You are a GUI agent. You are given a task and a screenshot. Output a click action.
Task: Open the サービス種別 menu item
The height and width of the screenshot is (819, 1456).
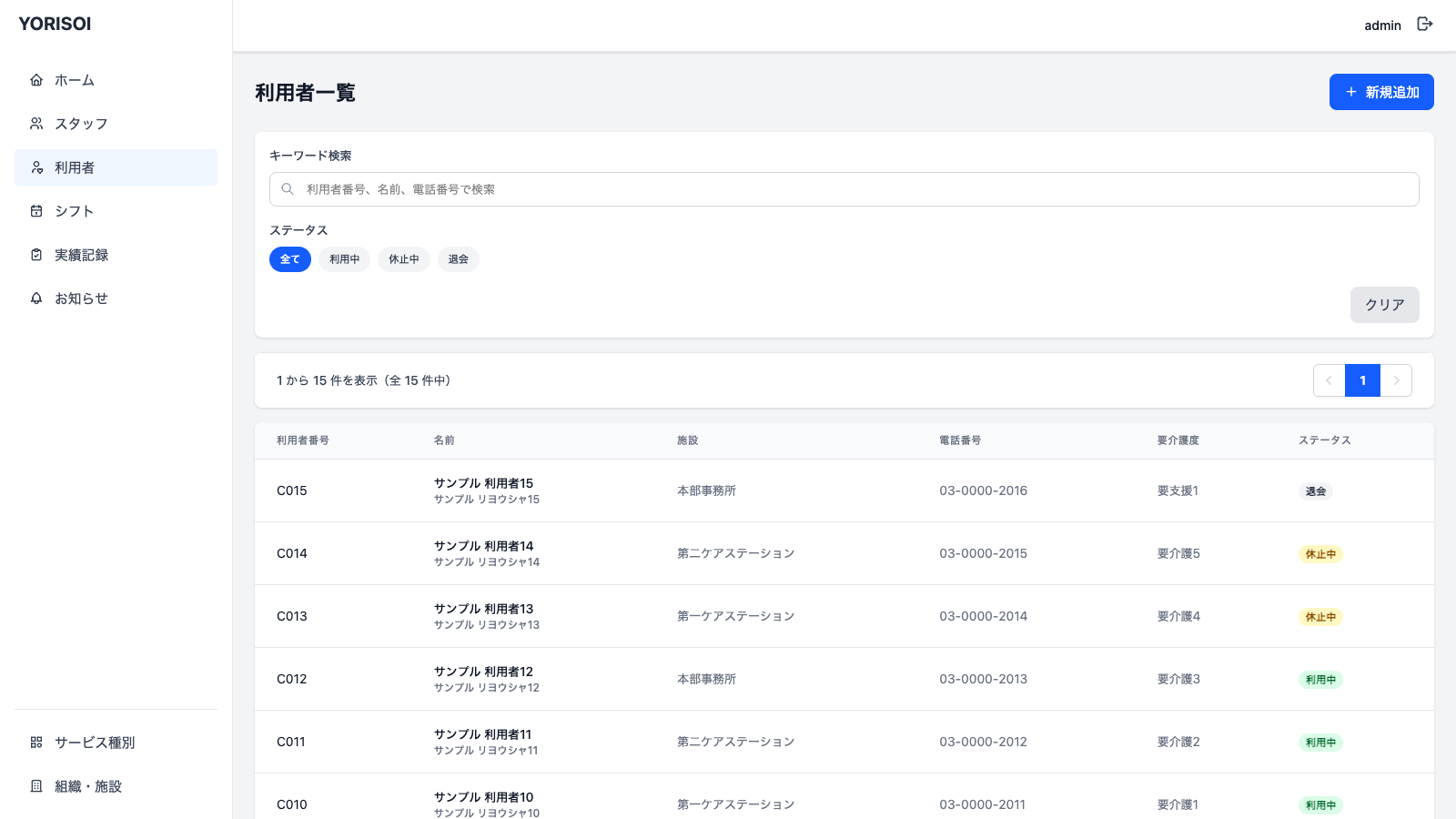116,743
